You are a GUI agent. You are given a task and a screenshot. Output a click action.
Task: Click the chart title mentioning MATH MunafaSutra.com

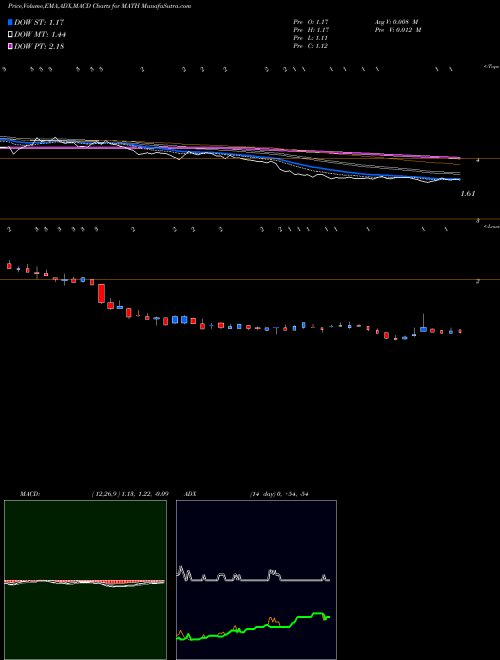point(99,6)
